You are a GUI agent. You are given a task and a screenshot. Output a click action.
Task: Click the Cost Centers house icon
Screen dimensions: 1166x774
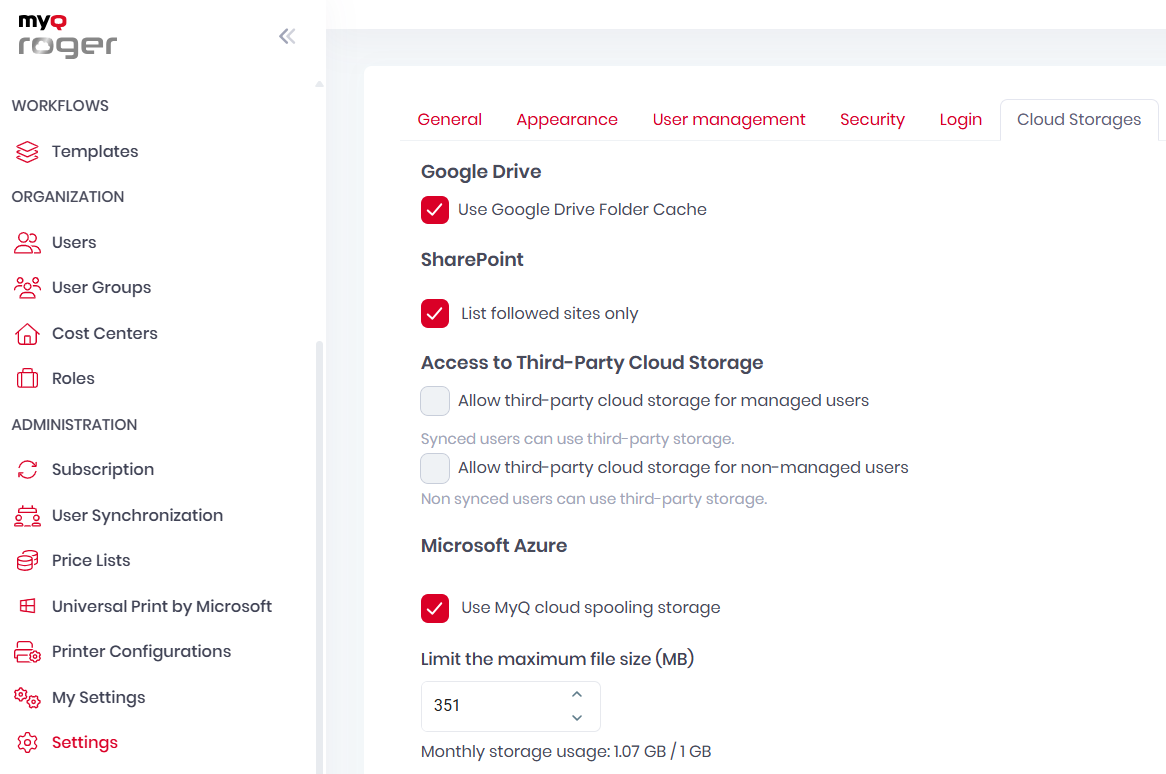(28, 334)
